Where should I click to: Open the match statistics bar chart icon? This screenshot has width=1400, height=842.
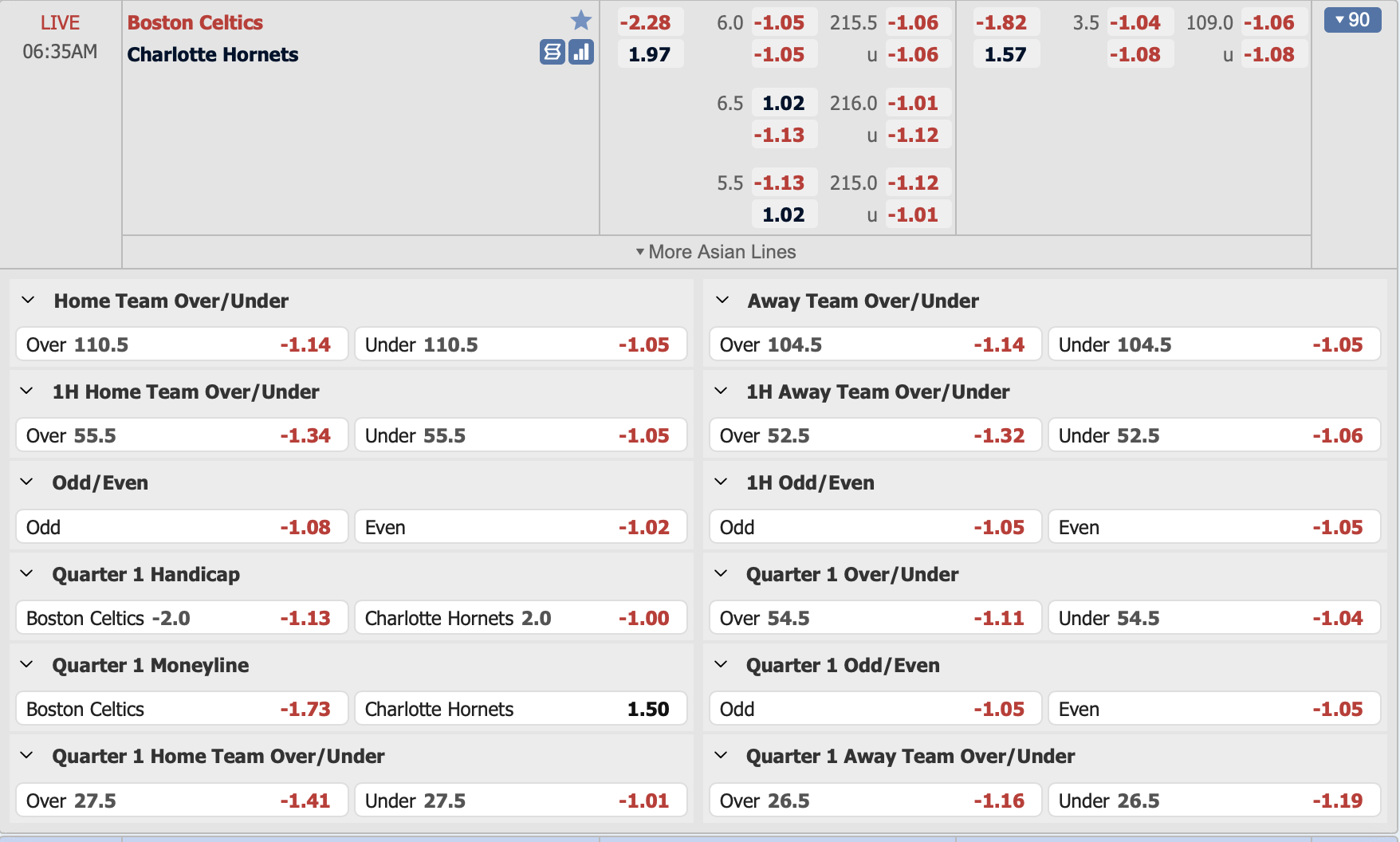click(x=581, y=52)
